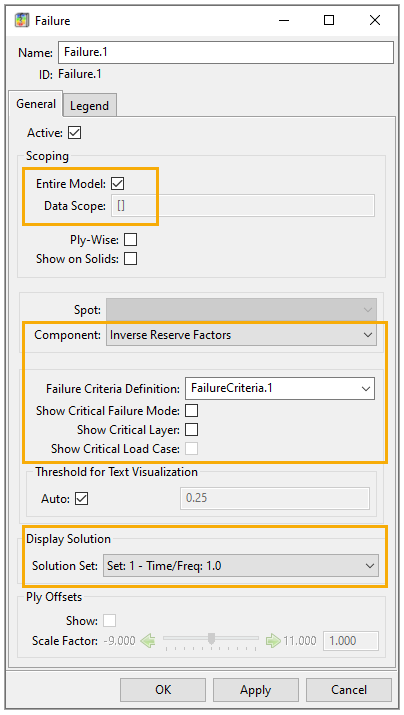
Task: Minimize the Failure dialog window
Action: point(284,21)
